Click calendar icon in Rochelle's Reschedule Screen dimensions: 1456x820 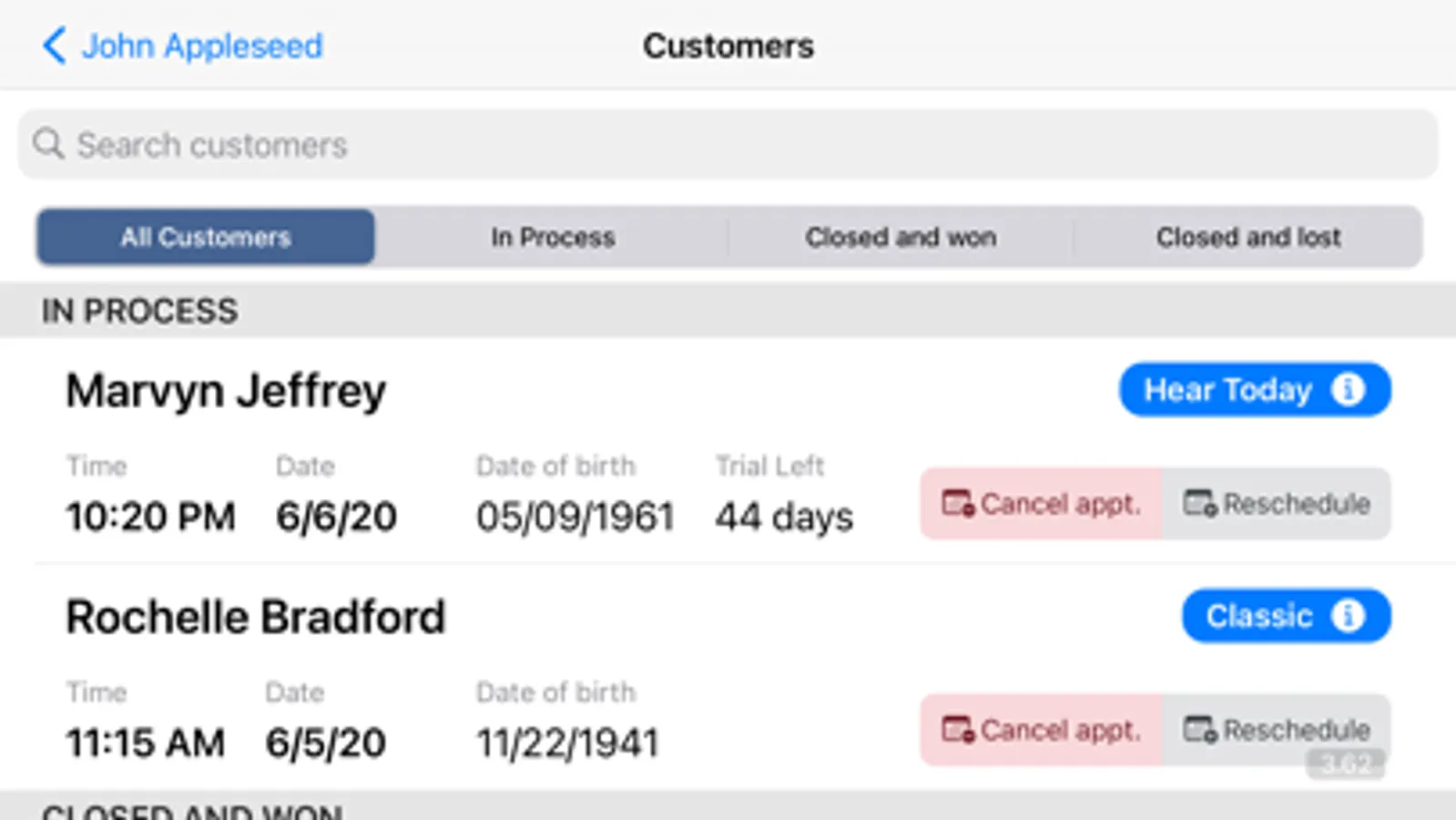[x=1199, y=729]
